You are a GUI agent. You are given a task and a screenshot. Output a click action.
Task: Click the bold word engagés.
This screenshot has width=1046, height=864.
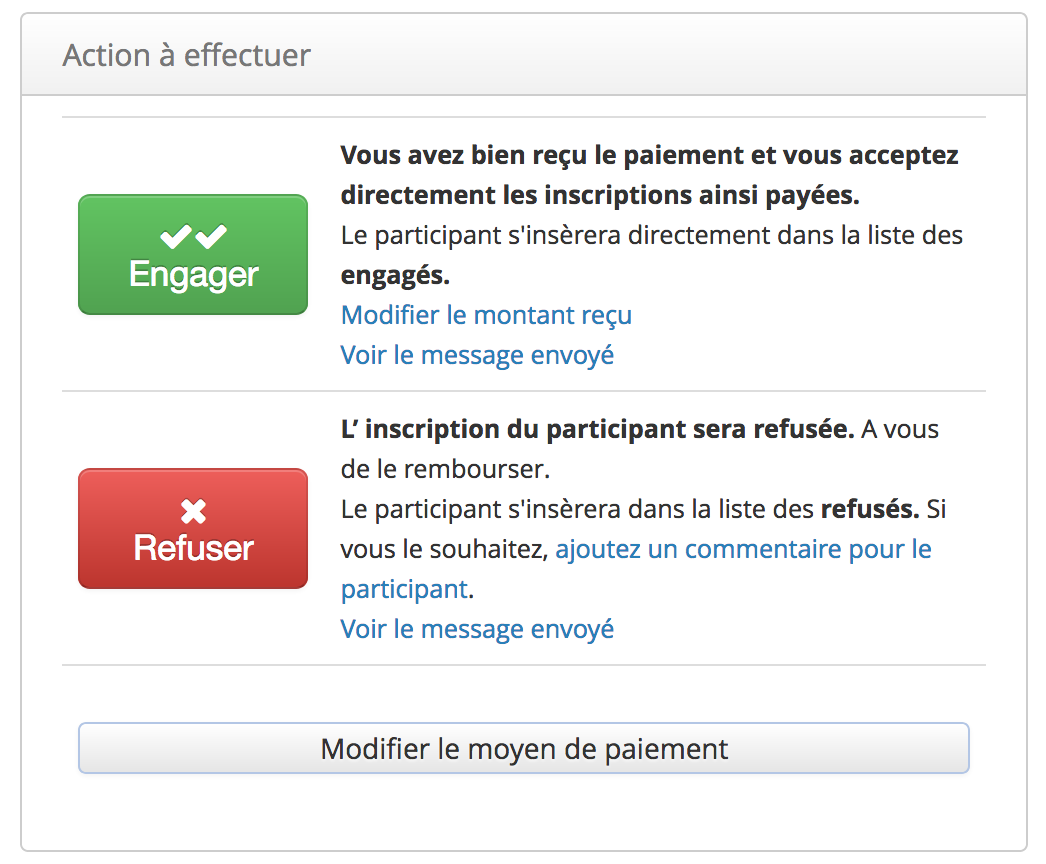(x=395, y=276)
